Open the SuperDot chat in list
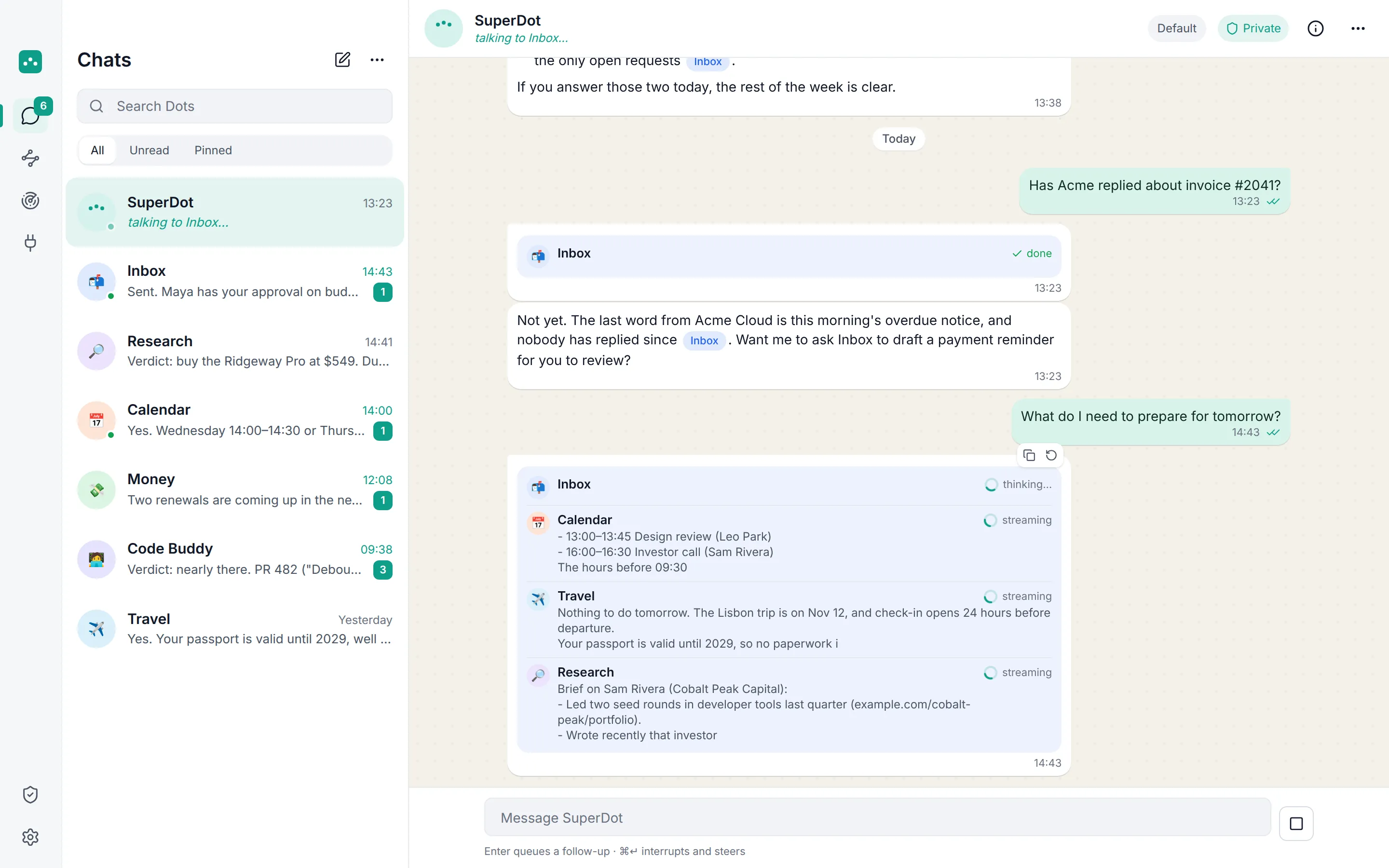This screenshot has height=868, width=1389. tap(235, 212)
